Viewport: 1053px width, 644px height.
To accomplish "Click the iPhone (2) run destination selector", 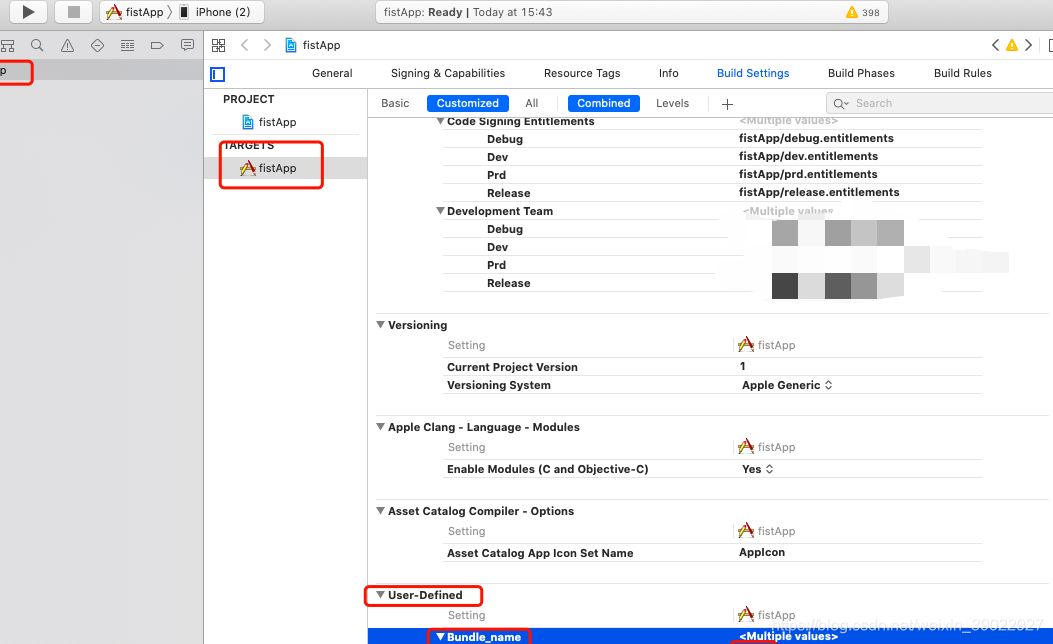I will 218,12.
